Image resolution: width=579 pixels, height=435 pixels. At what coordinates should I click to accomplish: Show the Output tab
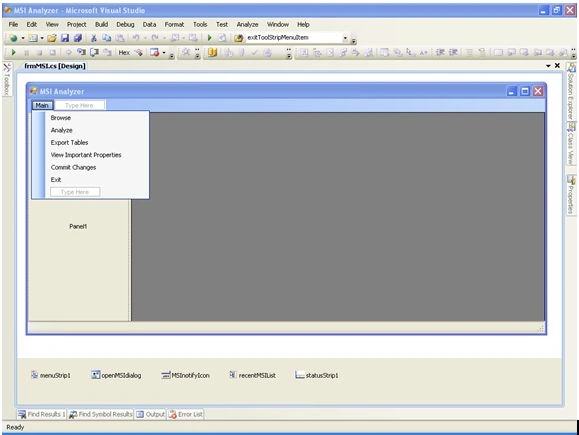coord(151,414)
